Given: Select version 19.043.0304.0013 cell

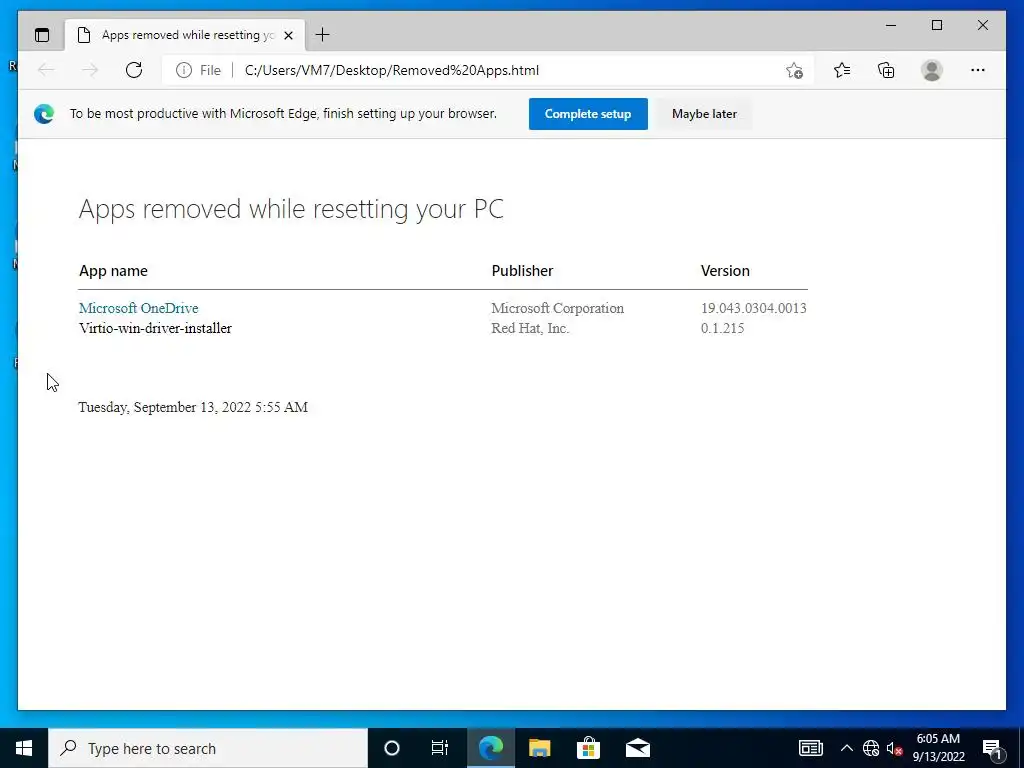Looking at the screenshot, I should (x=754, y=308).
